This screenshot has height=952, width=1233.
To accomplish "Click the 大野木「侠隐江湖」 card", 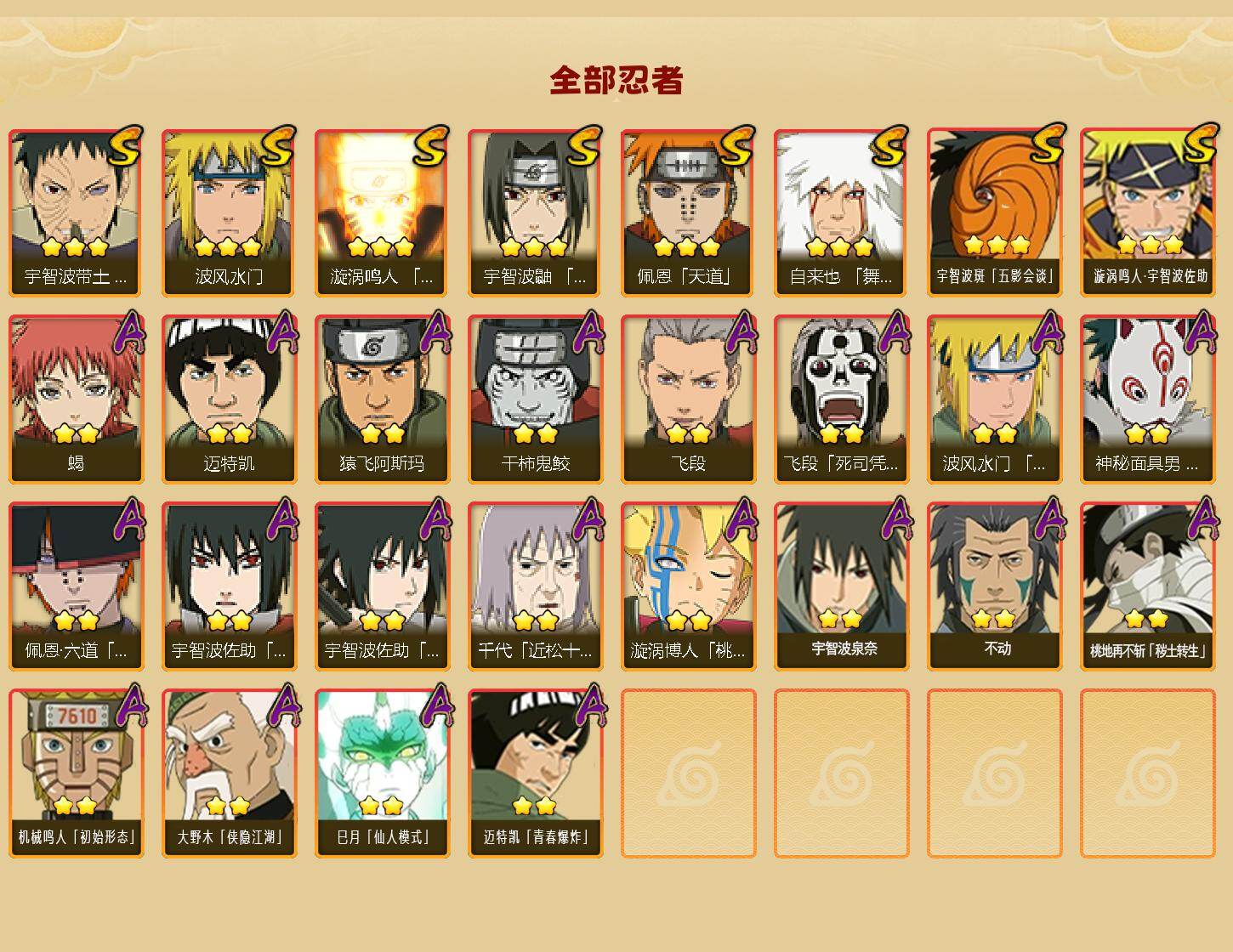I will (229, 773).
